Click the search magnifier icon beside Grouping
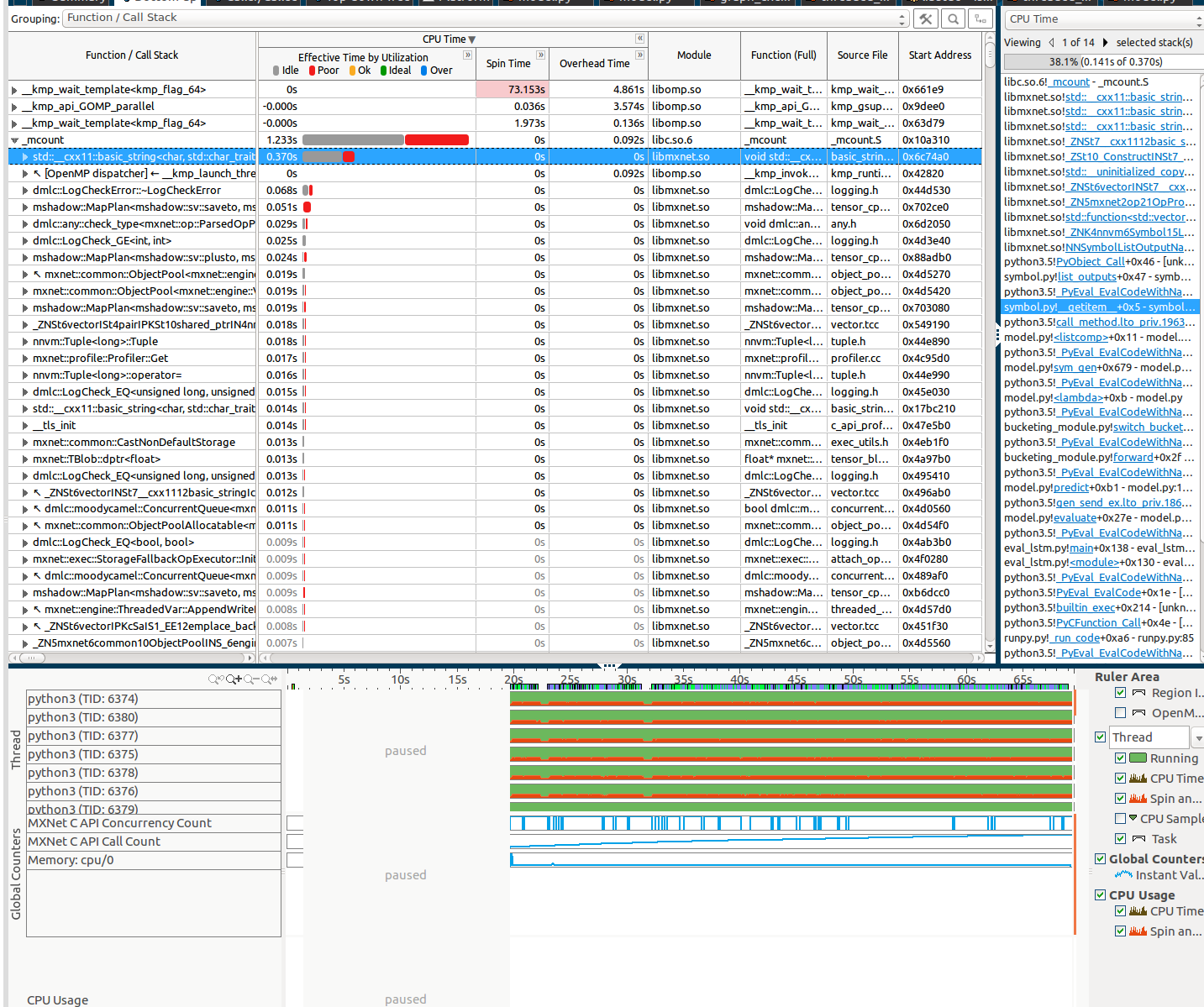This screenshot has height=1007, width=1204. click(x=953, y=18)
